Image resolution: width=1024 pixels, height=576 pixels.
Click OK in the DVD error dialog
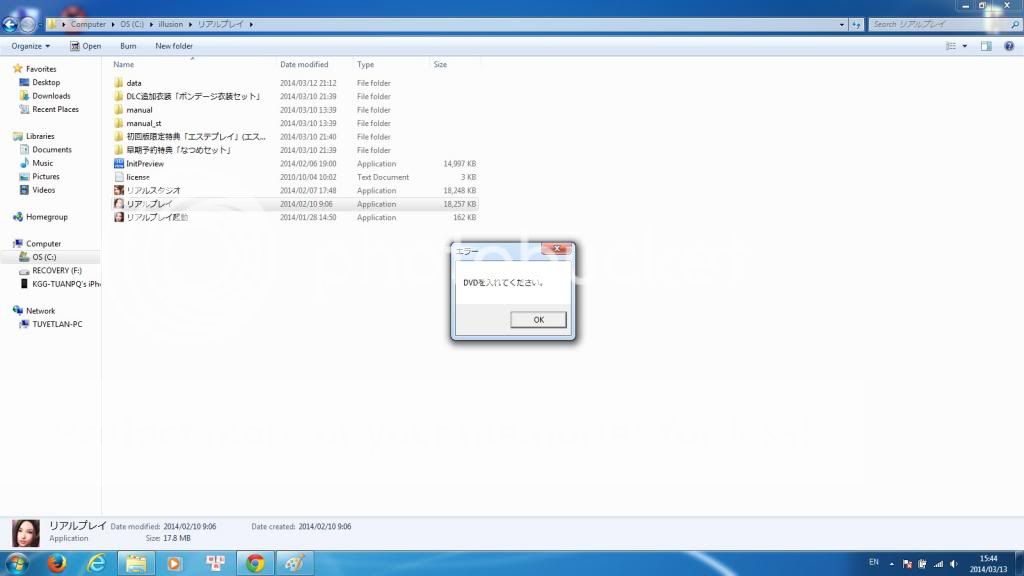tap(538, 320)
